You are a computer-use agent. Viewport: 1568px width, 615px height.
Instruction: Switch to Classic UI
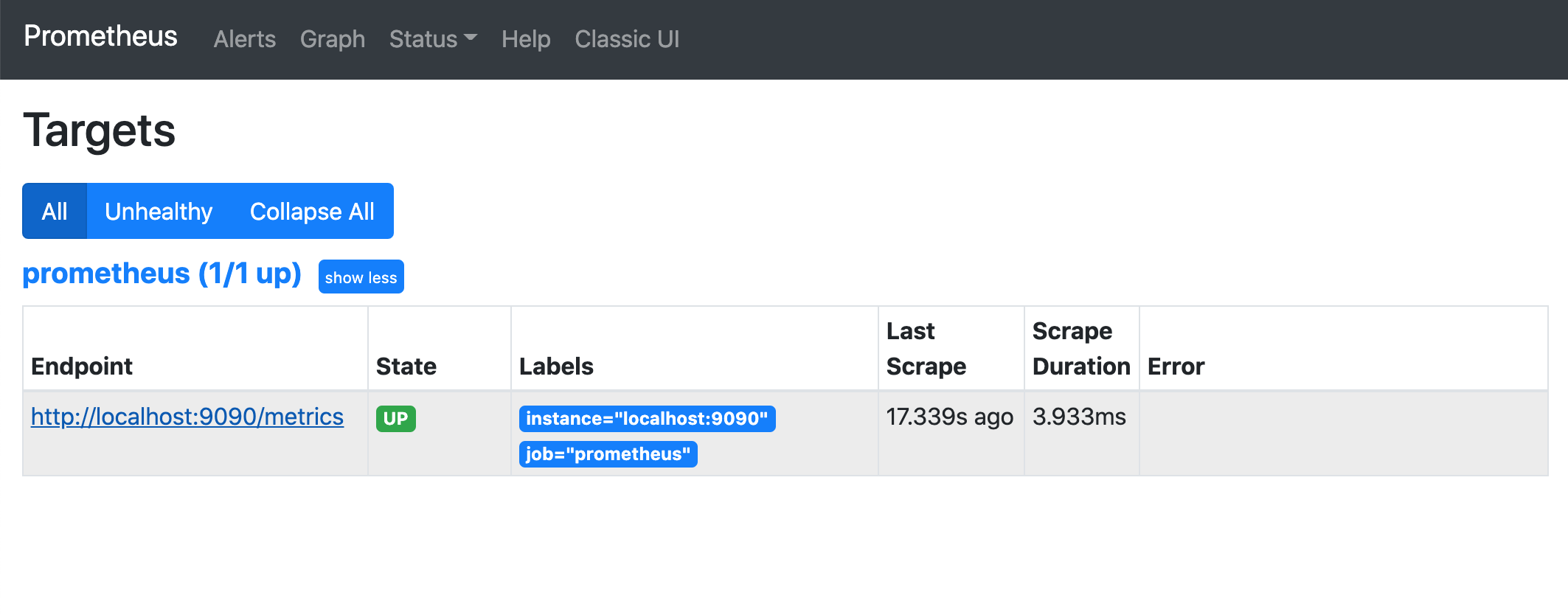pos(627,39)
